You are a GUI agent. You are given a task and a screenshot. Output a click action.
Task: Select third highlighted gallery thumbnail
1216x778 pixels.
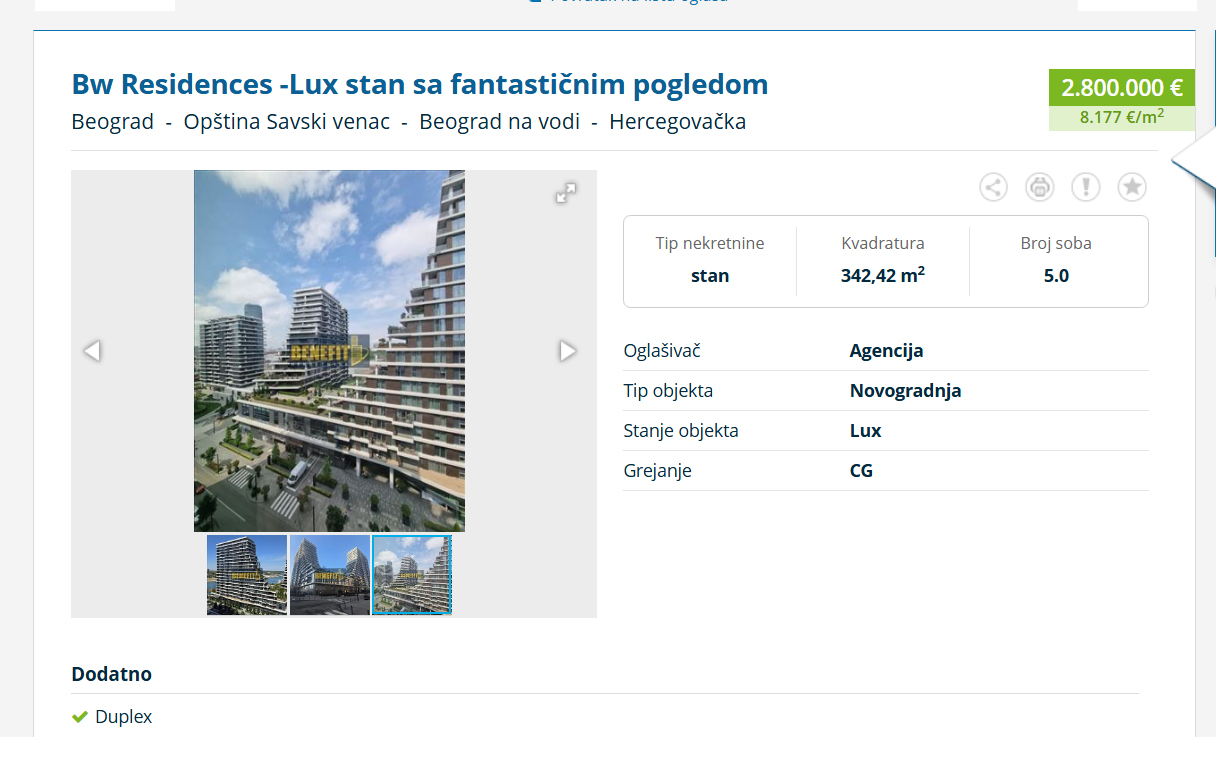point(412,575)
